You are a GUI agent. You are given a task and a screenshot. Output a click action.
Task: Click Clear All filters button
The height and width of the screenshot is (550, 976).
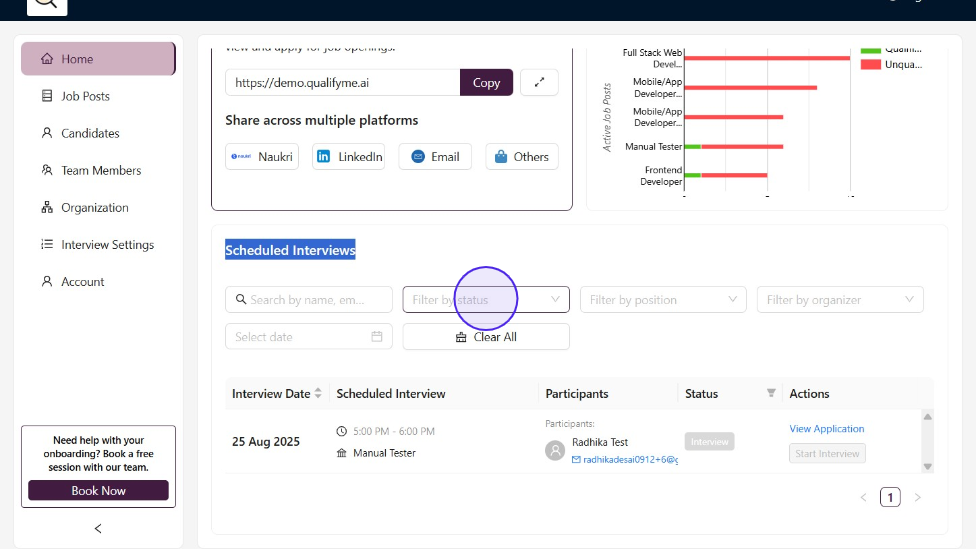pos(486,337)
